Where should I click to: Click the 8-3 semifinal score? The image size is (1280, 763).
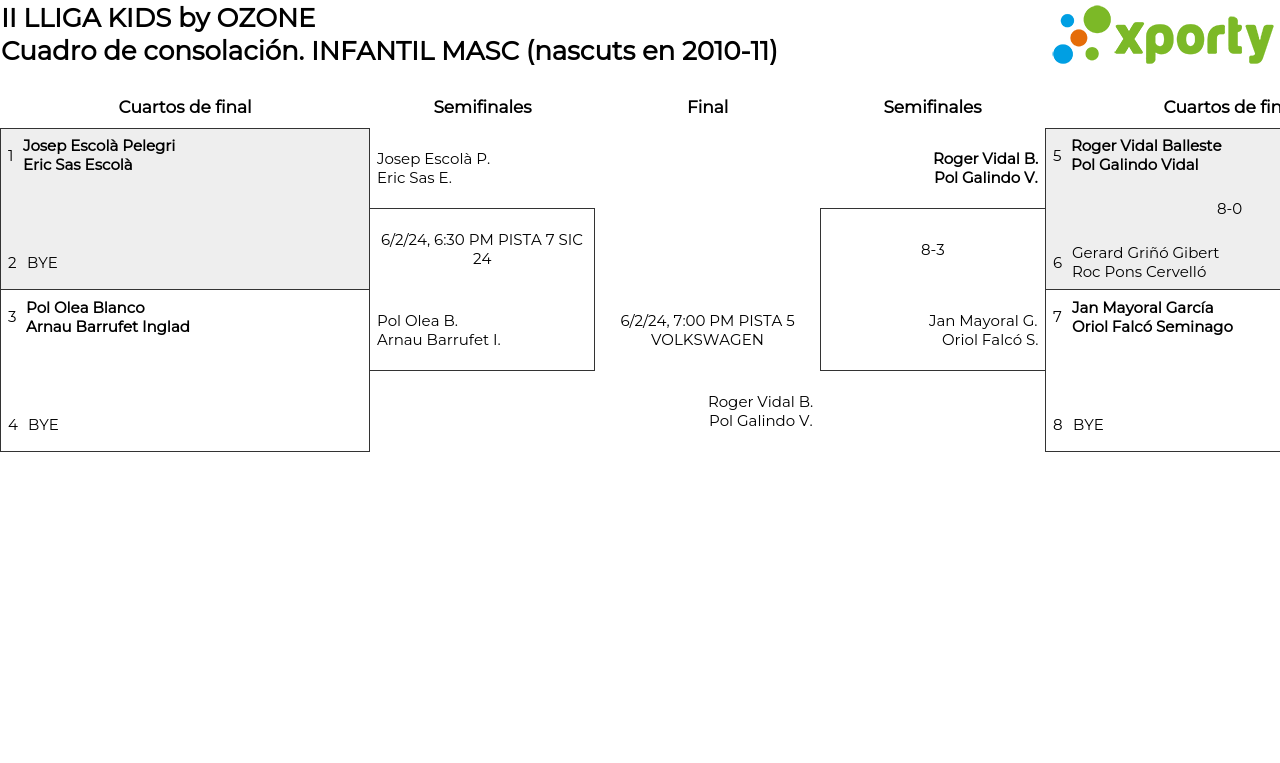(x=932, y=250)
